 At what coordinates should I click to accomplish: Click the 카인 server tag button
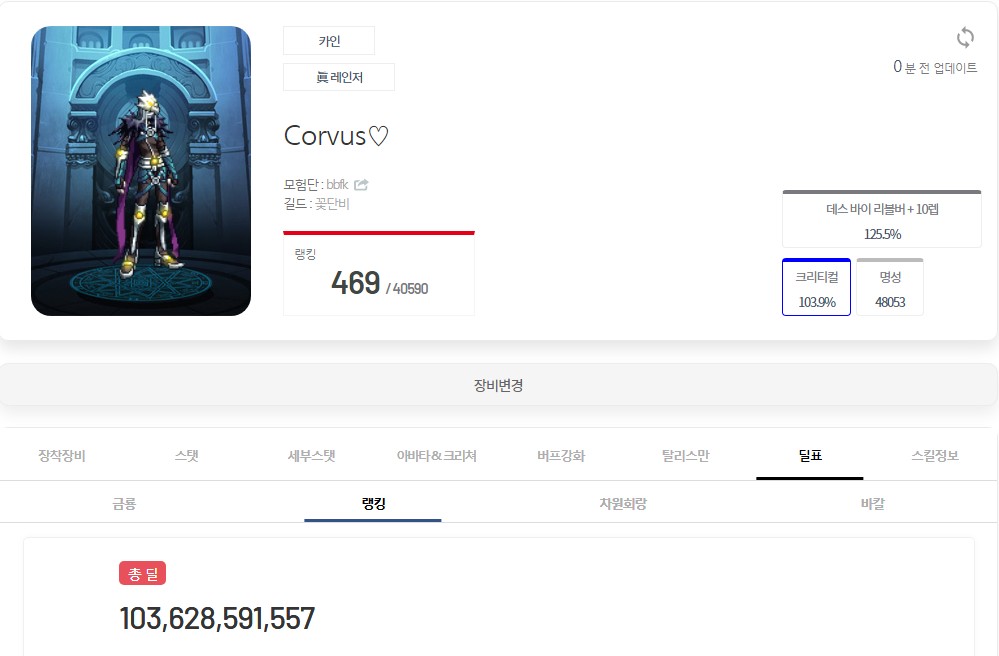[x=329, y=41]
